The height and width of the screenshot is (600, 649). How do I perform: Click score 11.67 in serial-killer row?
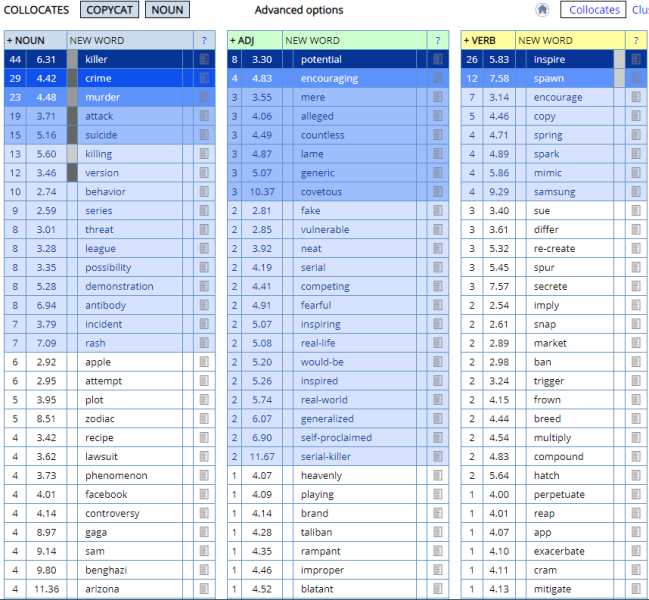tap(262, 456)
